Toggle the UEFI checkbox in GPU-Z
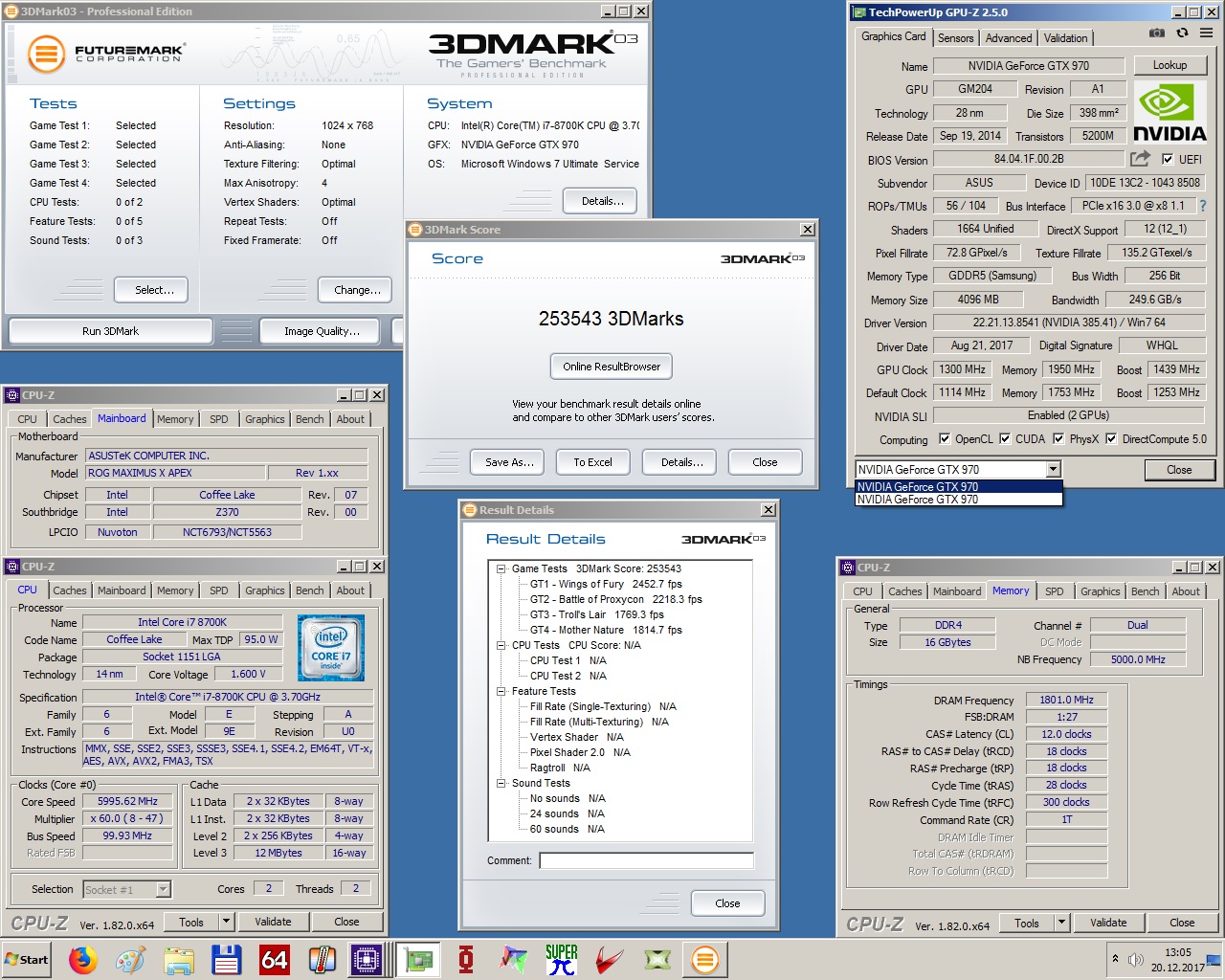Image resolution: width=1225 pixels, height=980 pixels. click(1168, 160)
